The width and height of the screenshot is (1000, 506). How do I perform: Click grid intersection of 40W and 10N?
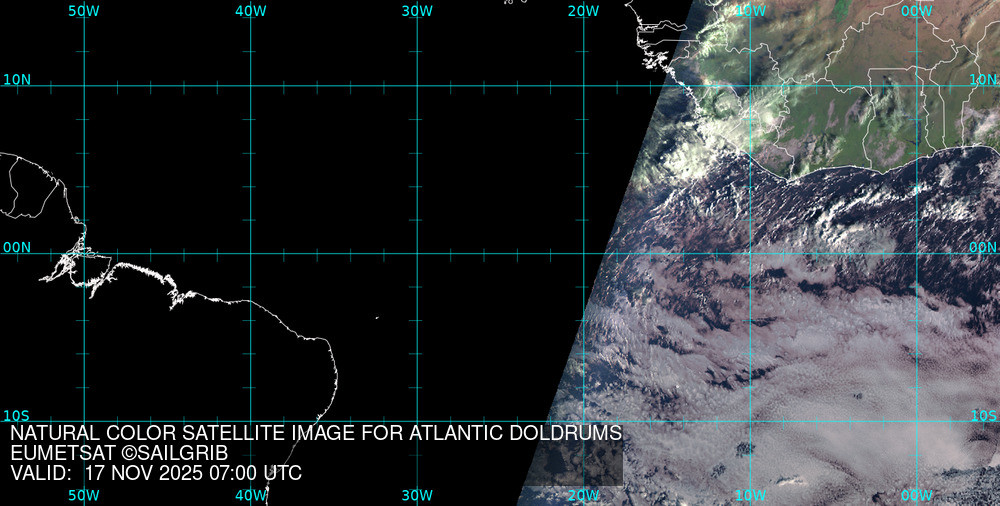(x=251, y=86)
